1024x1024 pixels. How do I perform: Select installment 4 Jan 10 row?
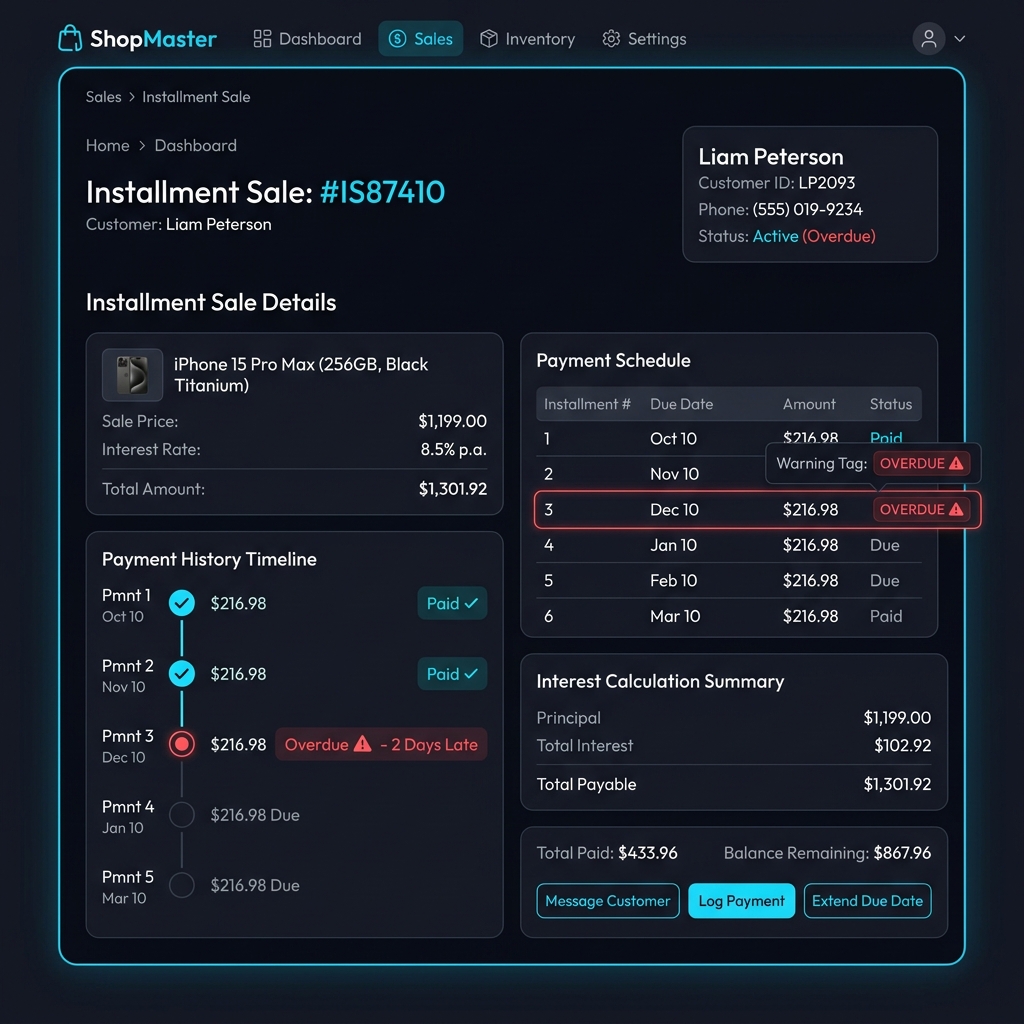pyautogui.click(x=729, y=545)
